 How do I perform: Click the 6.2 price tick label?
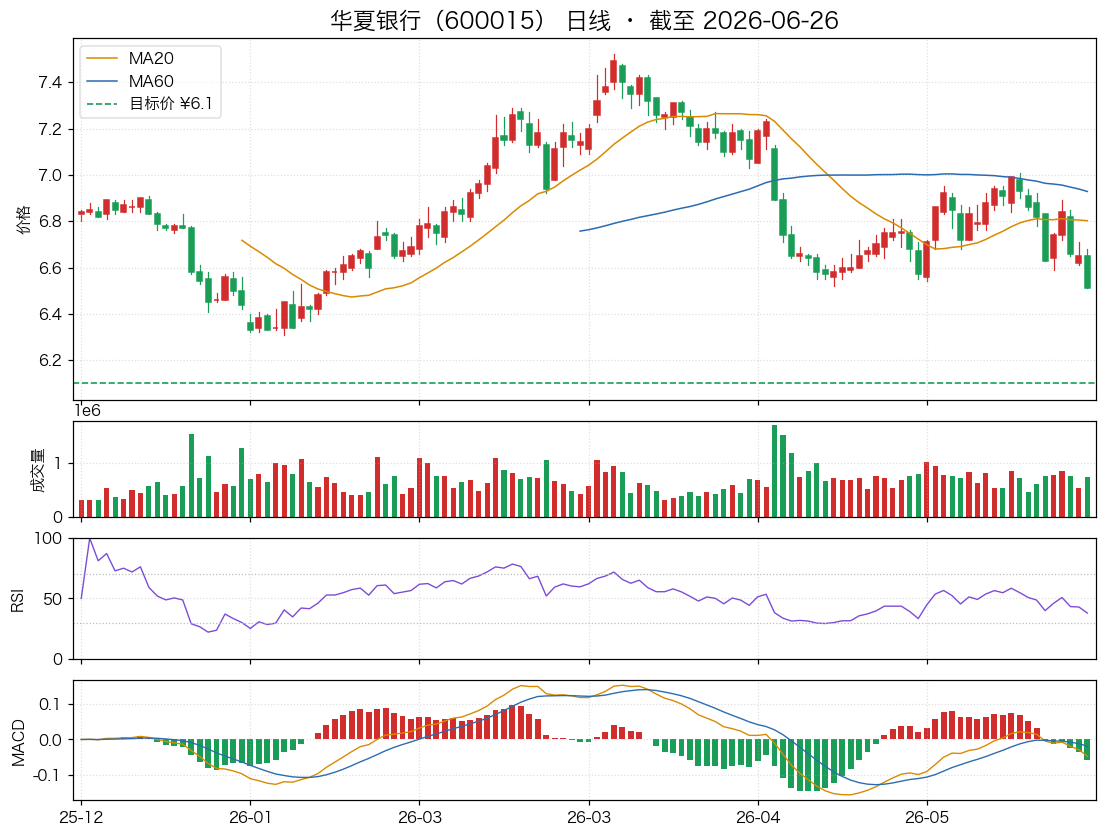(x=50, y=361)
